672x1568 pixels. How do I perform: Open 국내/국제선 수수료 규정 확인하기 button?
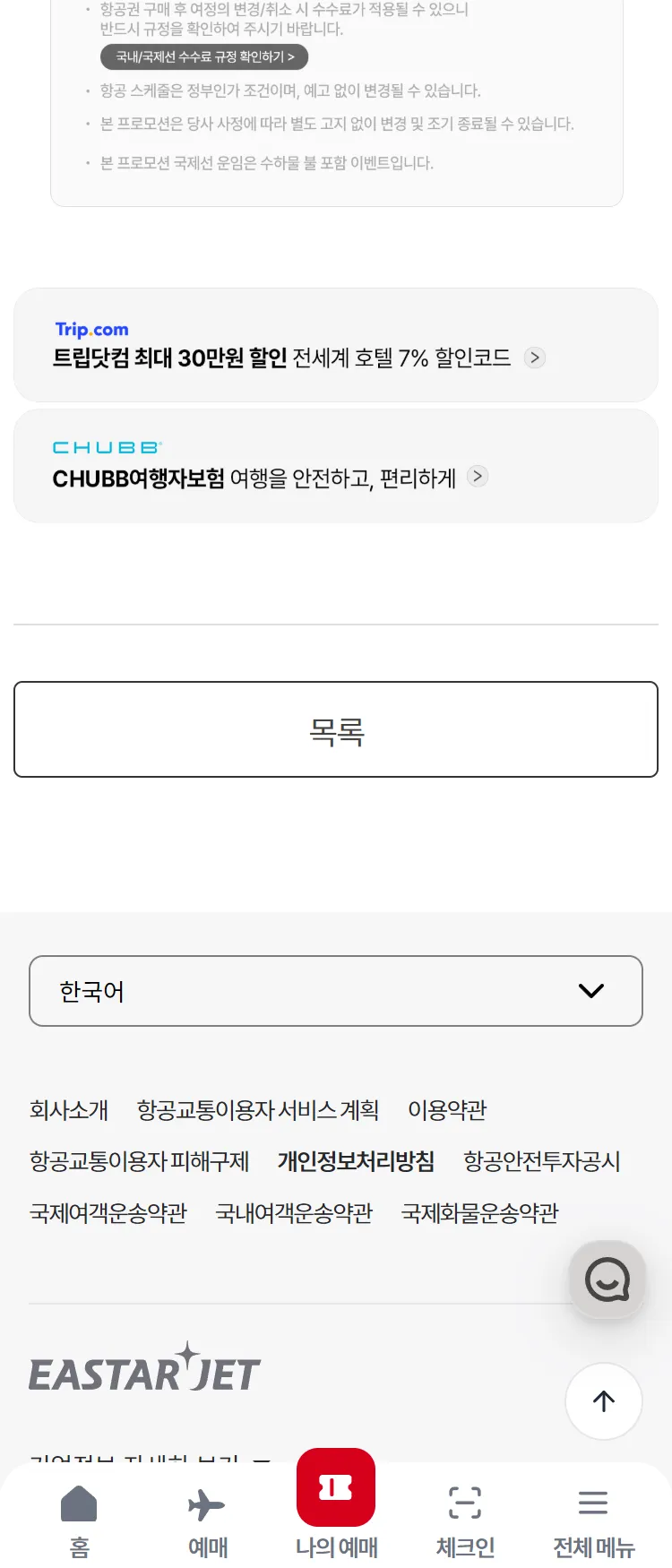coord(204,57)
